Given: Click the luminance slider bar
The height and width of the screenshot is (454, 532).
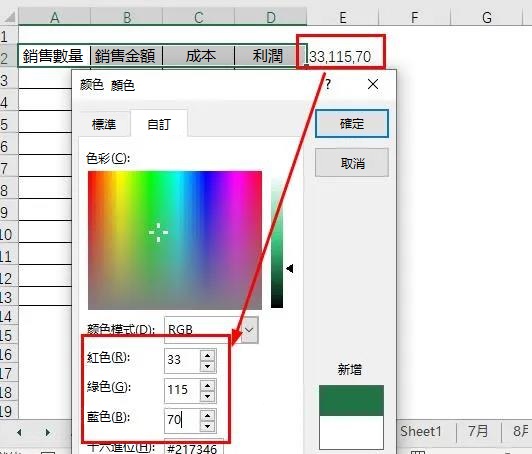Looking at the screenshot, I should [x=277, y=242].
